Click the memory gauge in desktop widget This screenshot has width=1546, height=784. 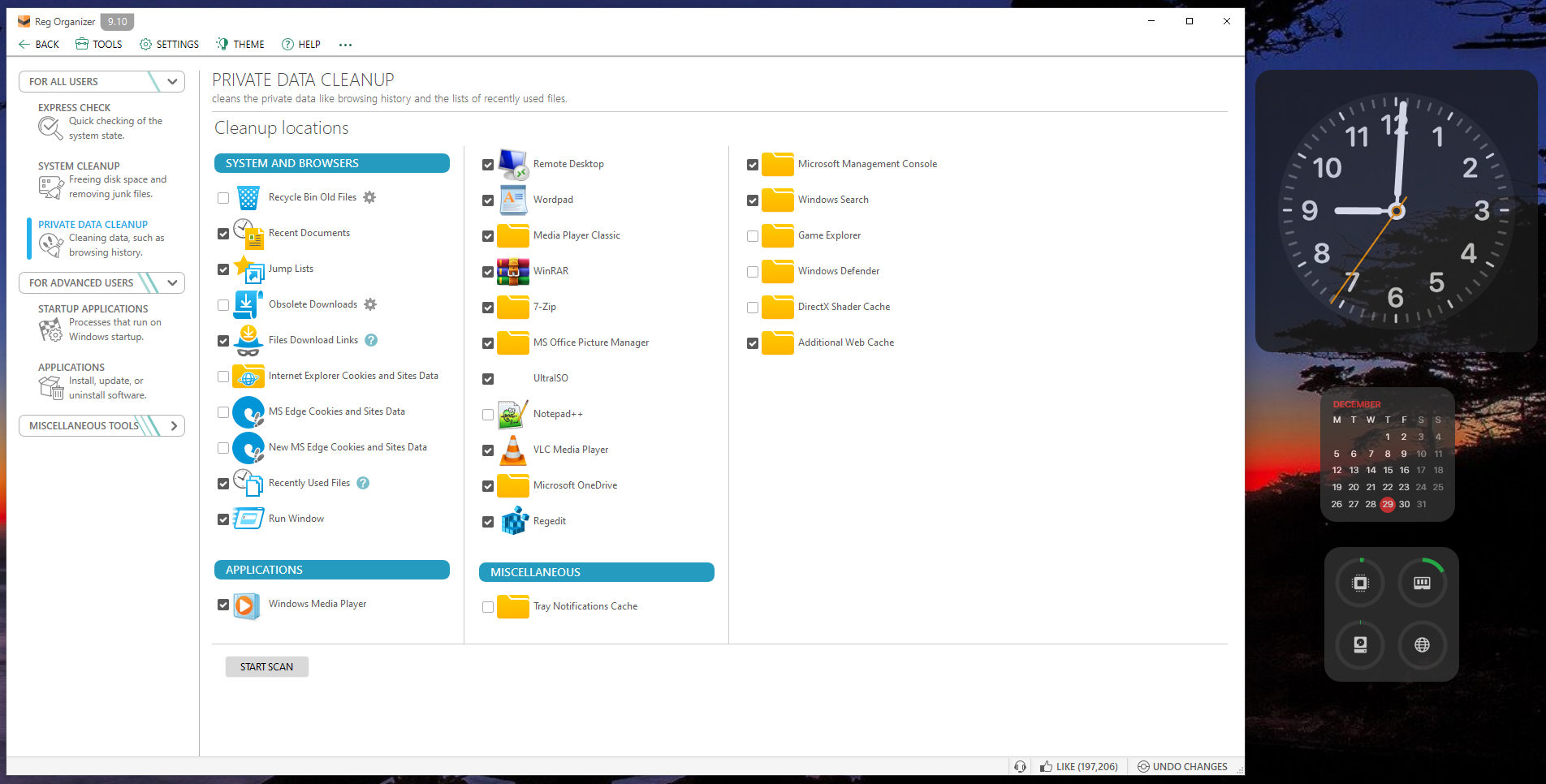coord(1422,583)
